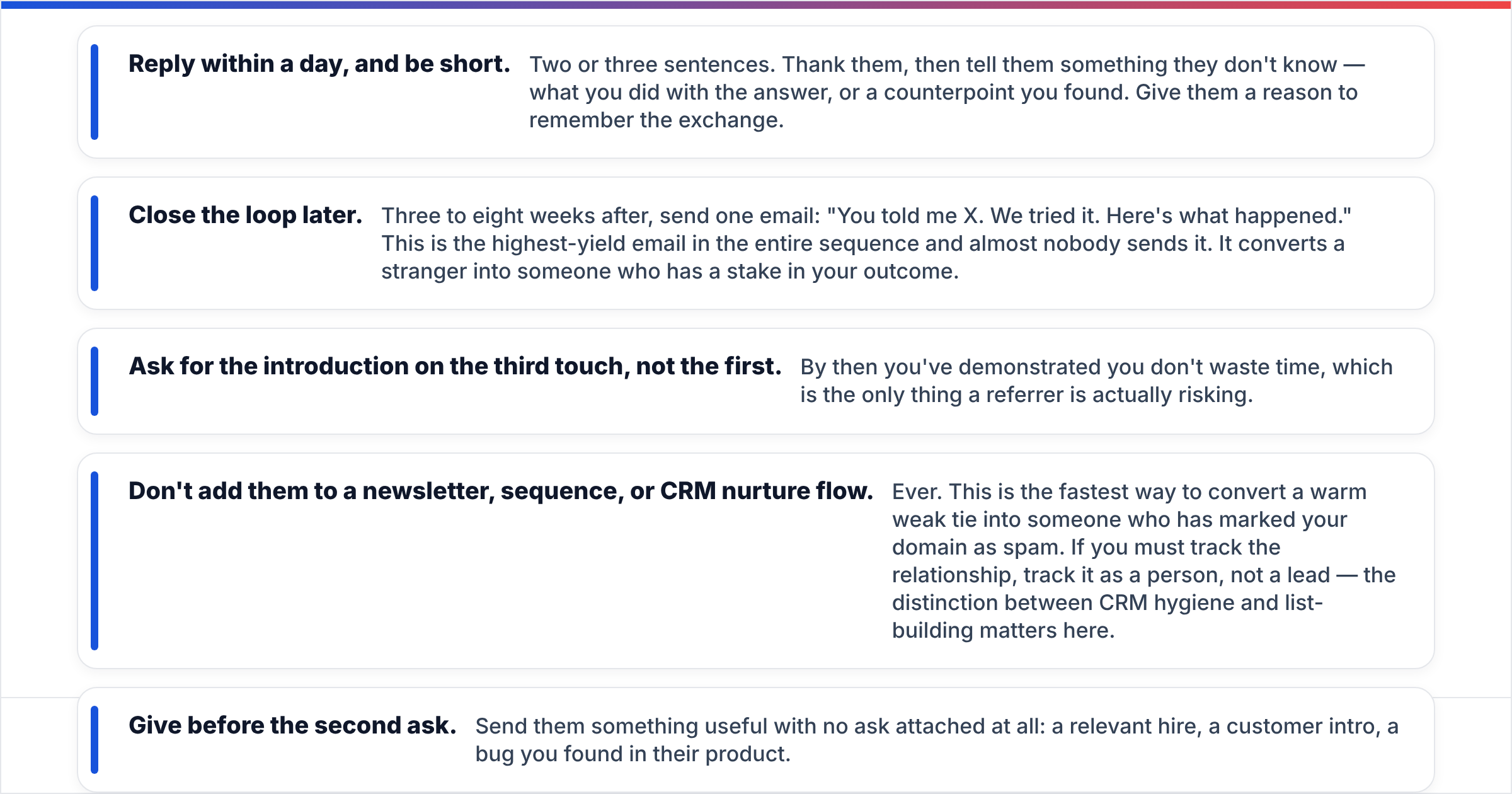
Task: Click the 'Close the loop later.' heading
Action: click(245, 216)
